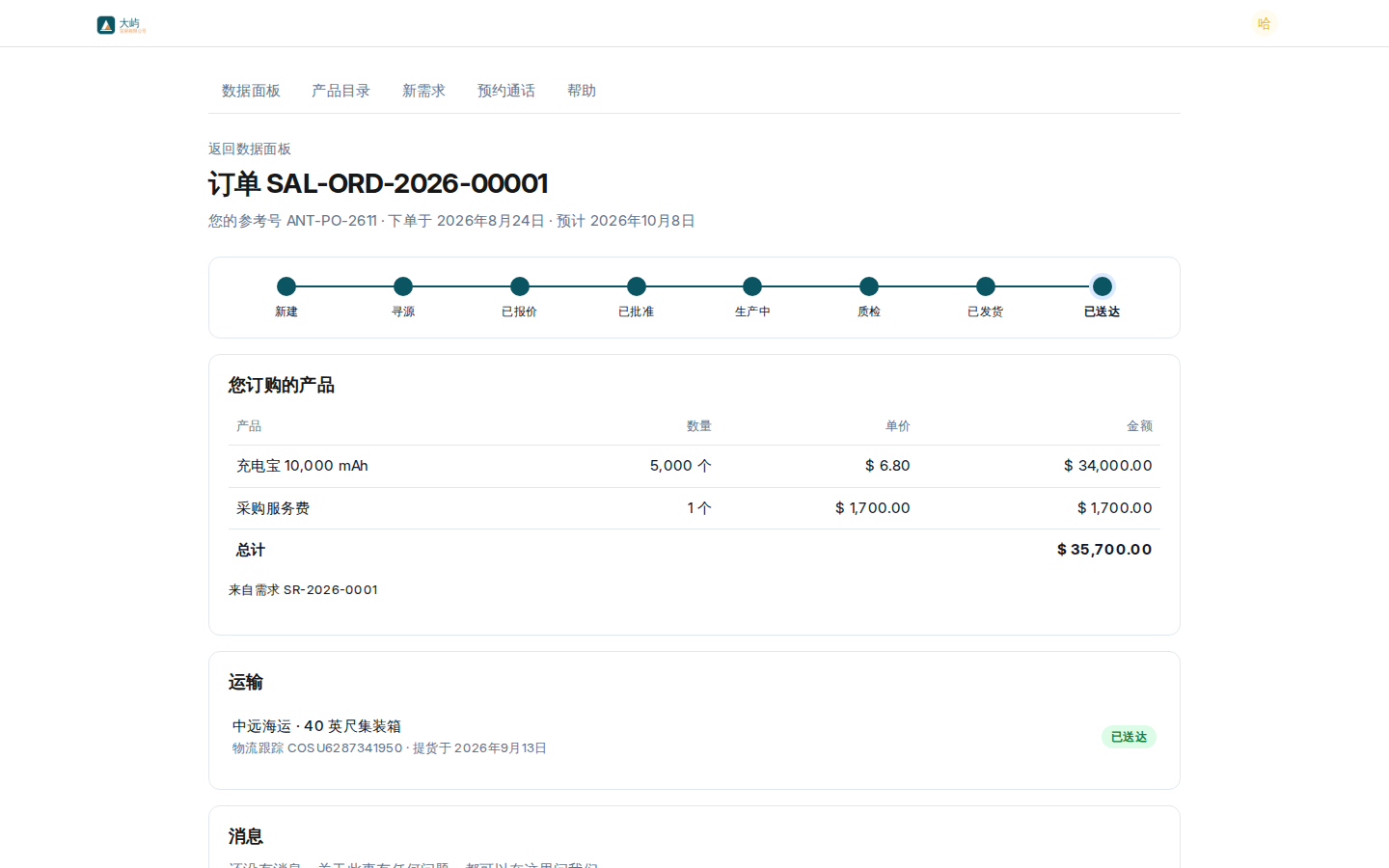Click the 新建 step marker
Viewport: 1389px width, 868px height.
286,286
